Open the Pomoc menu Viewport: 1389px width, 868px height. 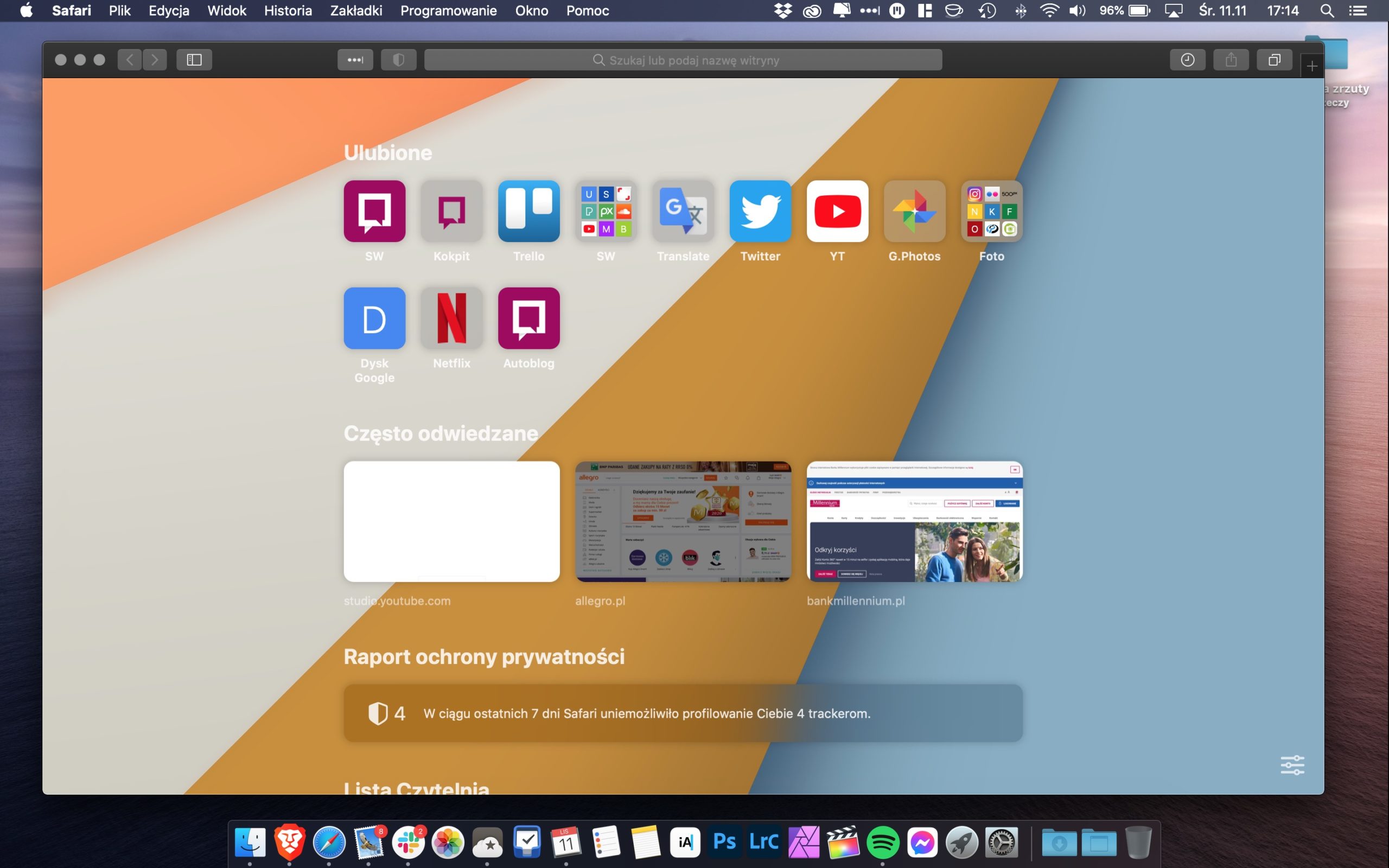pyautogui.click(x=588, y=10)
